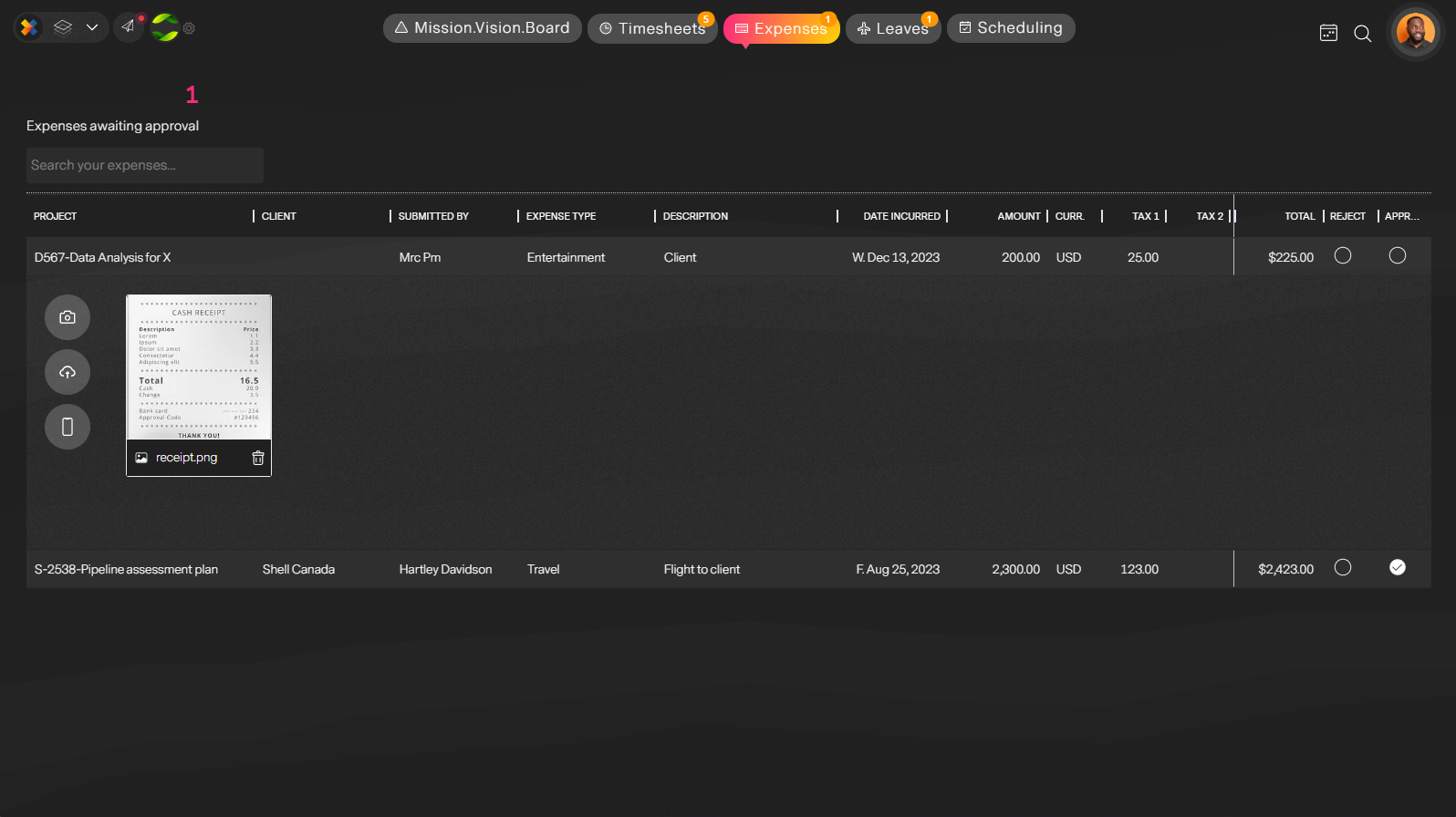Sort by the SUBMITTED BY column header
The image size is (1456, 817).
point(433,216)
